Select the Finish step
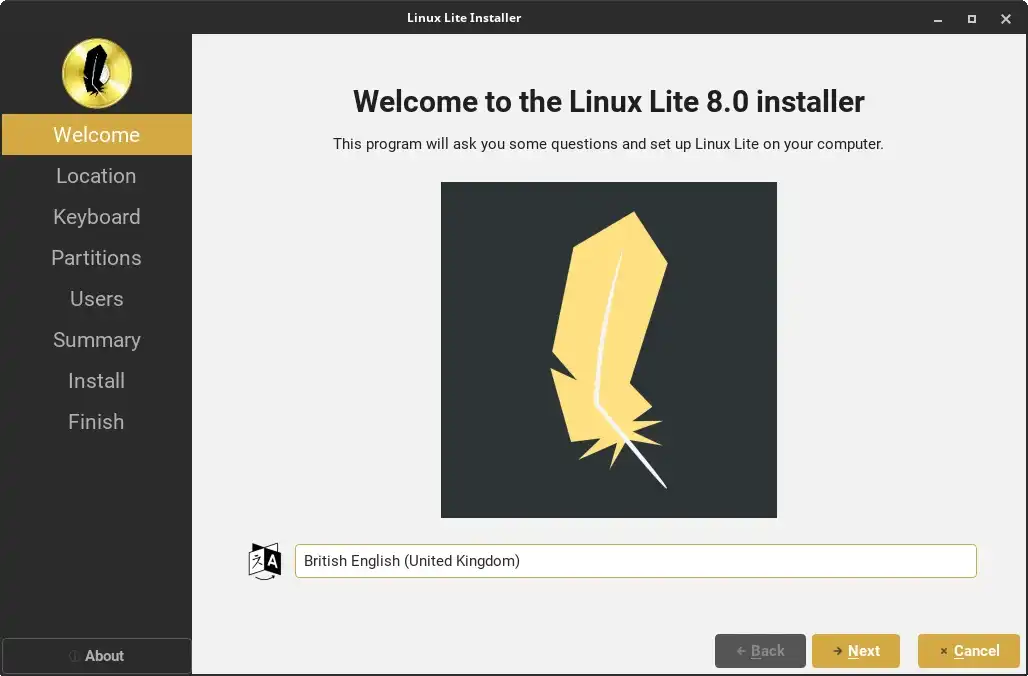This screenshot has height=676, width=1028. coord(97,422)
